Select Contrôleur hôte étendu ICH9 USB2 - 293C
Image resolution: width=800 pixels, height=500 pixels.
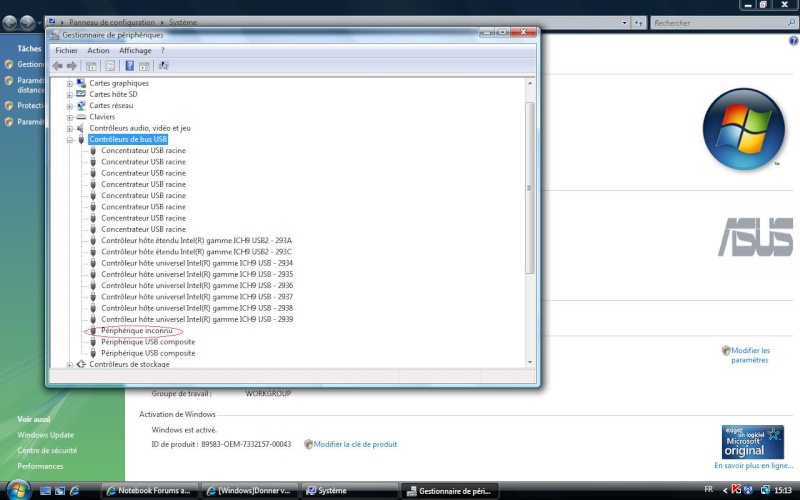[x=196, y=252]
